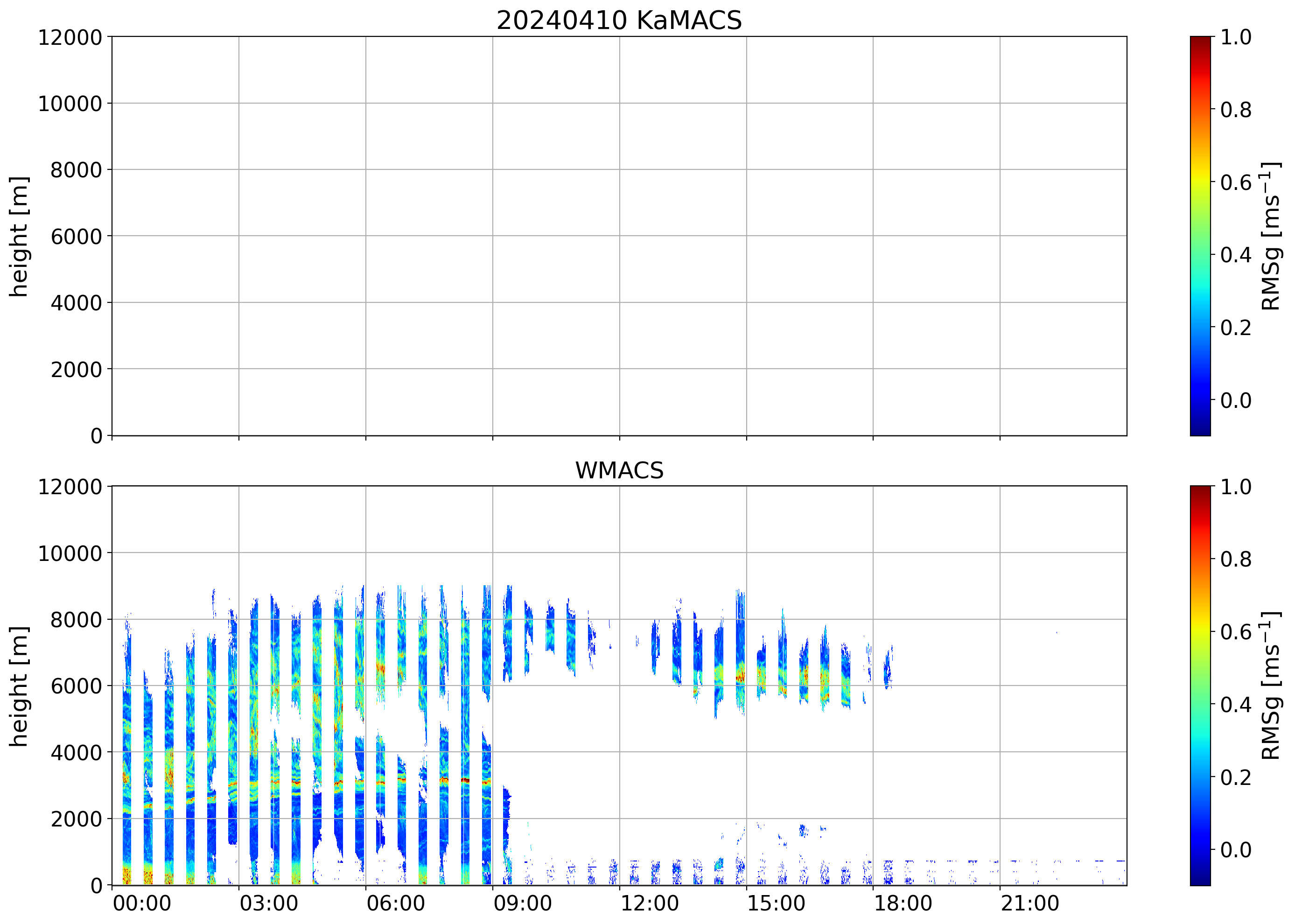
Task: Click the '21:00' x-axis tick label
Action: pyautogui.click(x=1030, y=903)
